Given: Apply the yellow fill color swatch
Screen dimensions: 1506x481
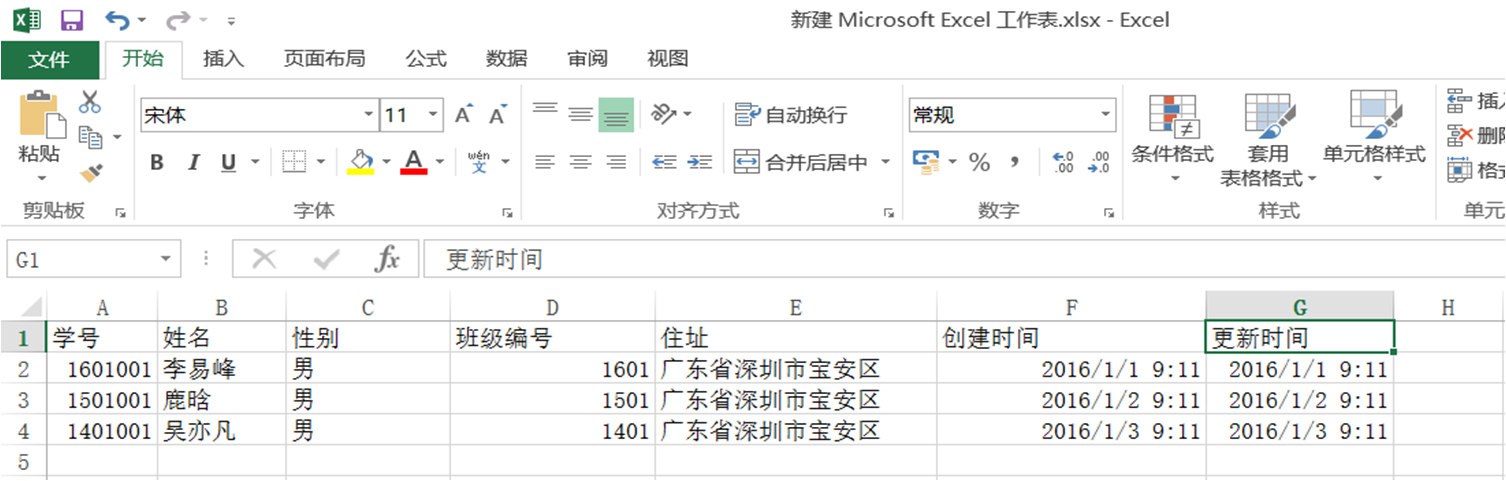Looking at the screenshot, I should coord(360,162).
